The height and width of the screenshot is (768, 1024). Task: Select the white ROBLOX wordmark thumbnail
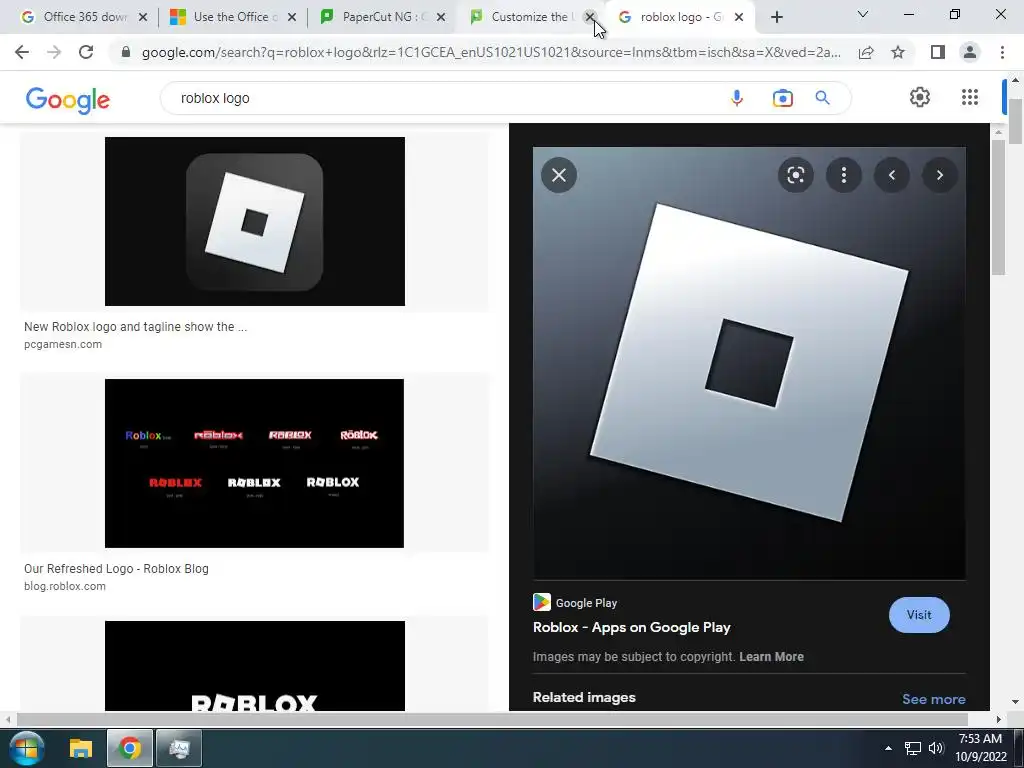(x=255, y=666)
